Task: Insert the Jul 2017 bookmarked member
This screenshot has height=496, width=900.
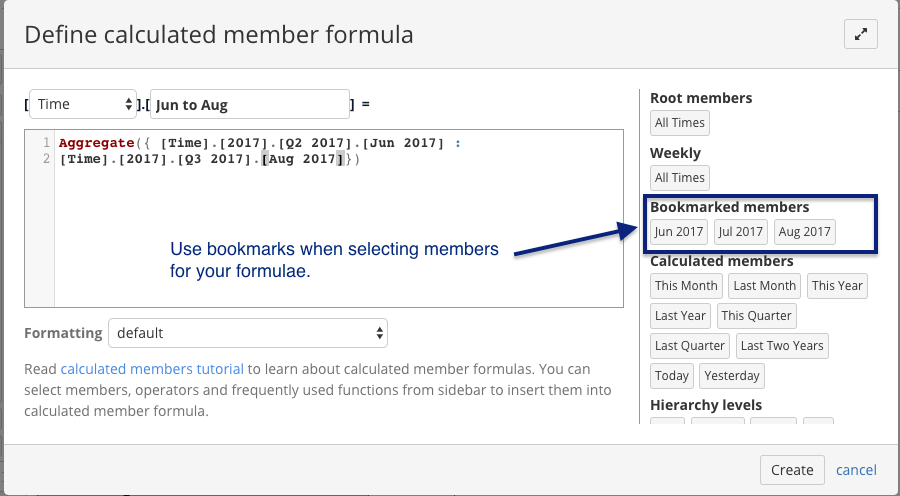Action: (741, 232)
